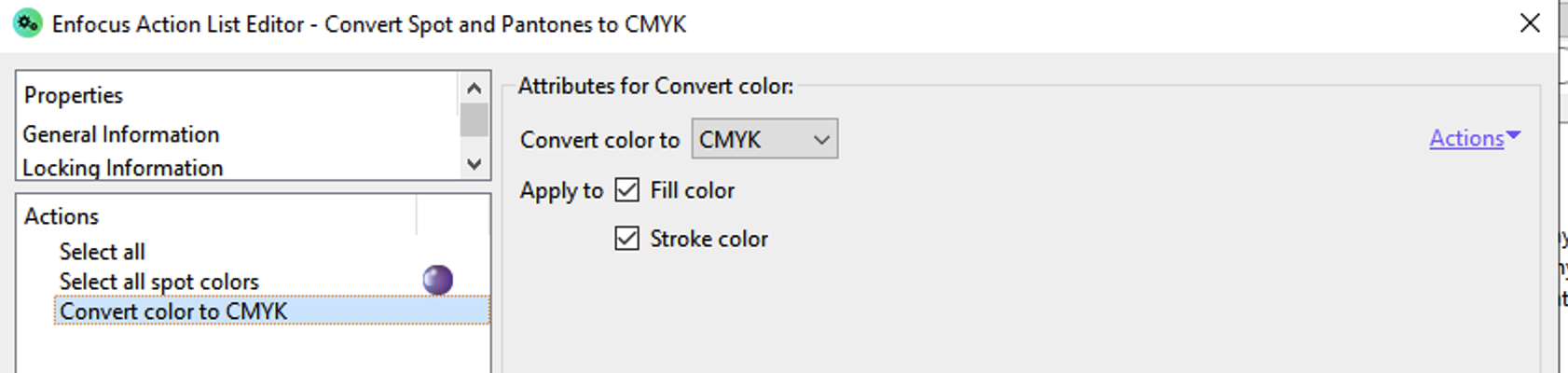Click the Actions link on the right
Screen dimensions: 1568x373
point(1466,138)
